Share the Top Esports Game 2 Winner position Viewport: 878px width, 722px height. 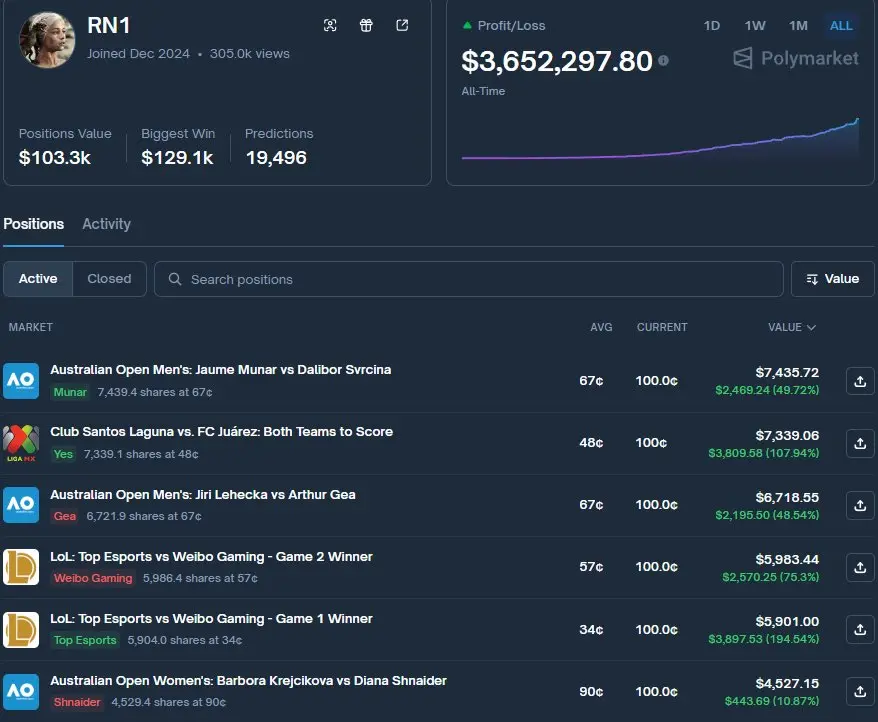pyautogui.click(x=860, y=567)
